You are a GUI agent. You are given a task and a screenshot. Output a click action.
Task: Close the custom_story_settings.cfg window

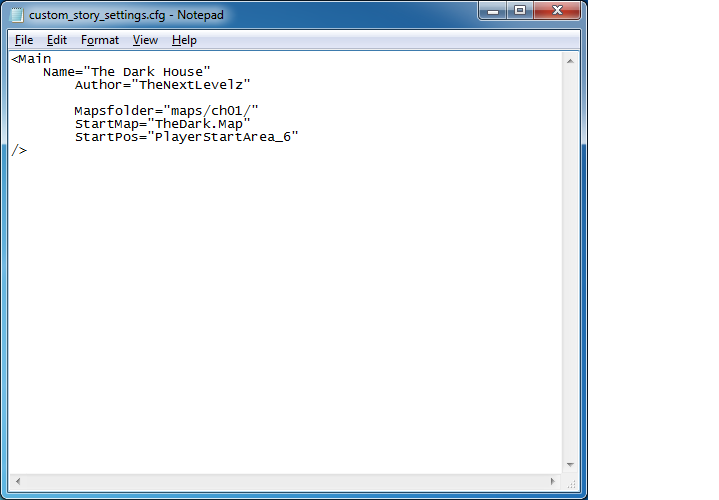point(555,10)
